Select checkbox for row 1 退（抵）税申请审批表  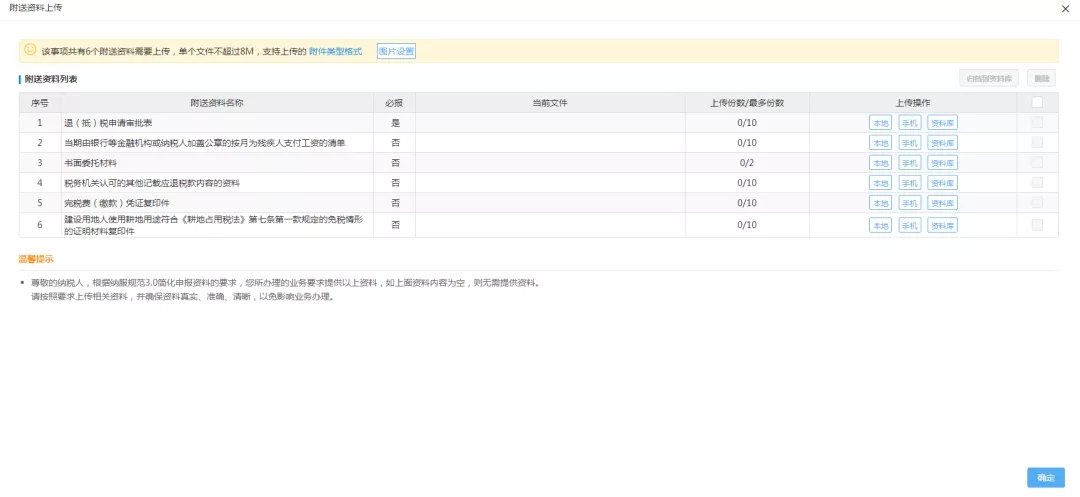click(1037, 122)
